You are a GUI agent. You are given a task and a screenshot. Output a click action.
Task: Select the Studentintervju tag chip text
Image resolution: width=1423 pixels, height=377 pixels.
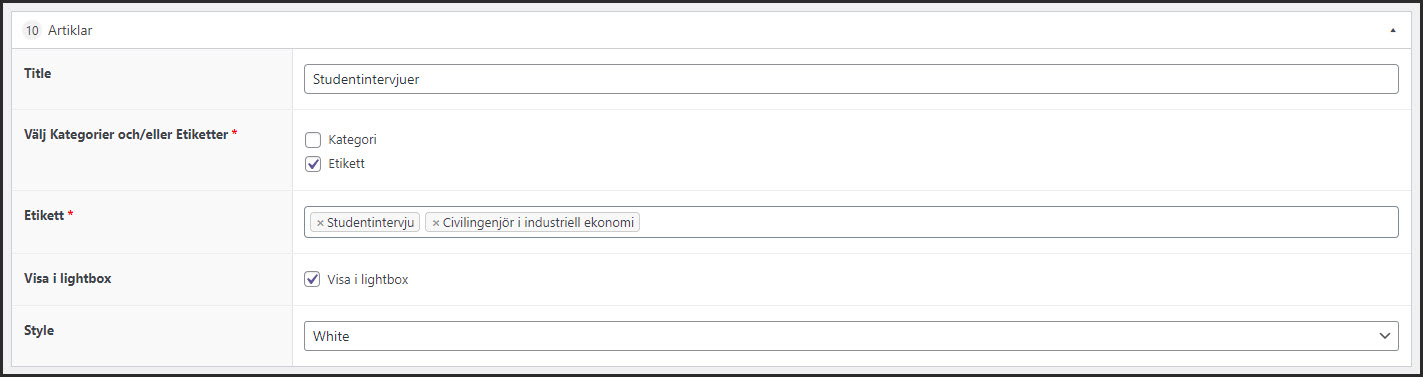tap(370, 223)
